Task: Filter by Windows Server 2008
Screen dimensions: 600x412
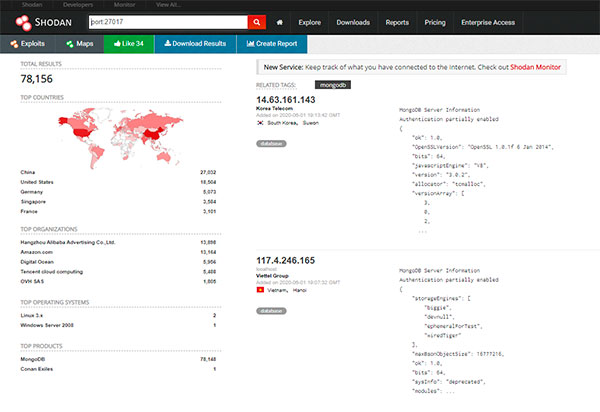Action: (47, 325)
